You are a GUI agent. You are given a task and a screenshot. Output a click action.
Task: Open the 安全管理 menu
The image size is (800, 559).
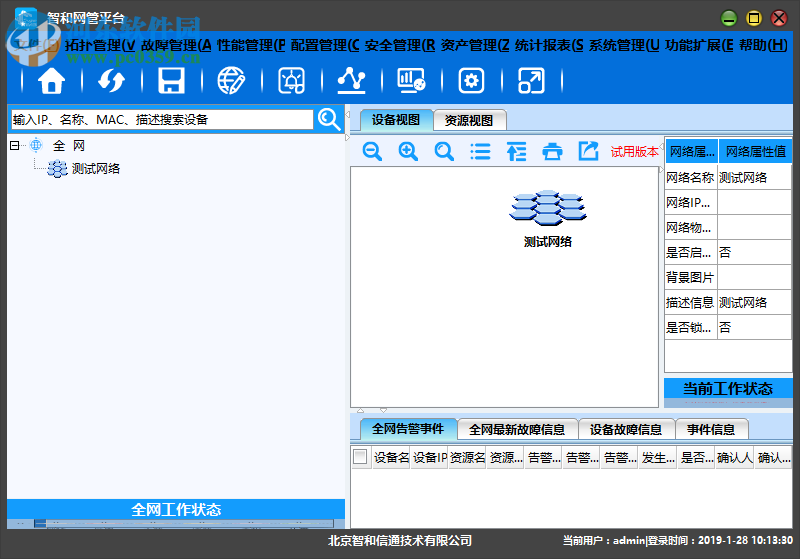click(x=400, y=45)
